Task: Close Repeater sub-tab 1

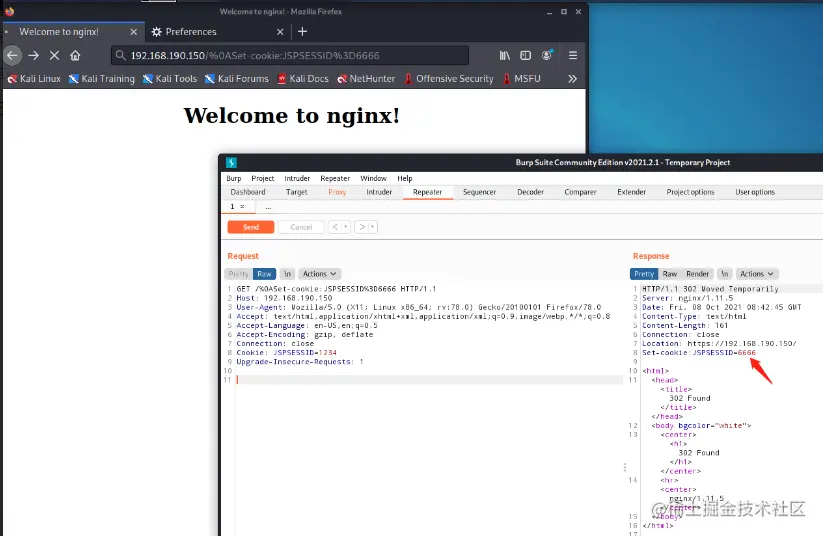Action: pyautogui.click(x=242, y=207)
